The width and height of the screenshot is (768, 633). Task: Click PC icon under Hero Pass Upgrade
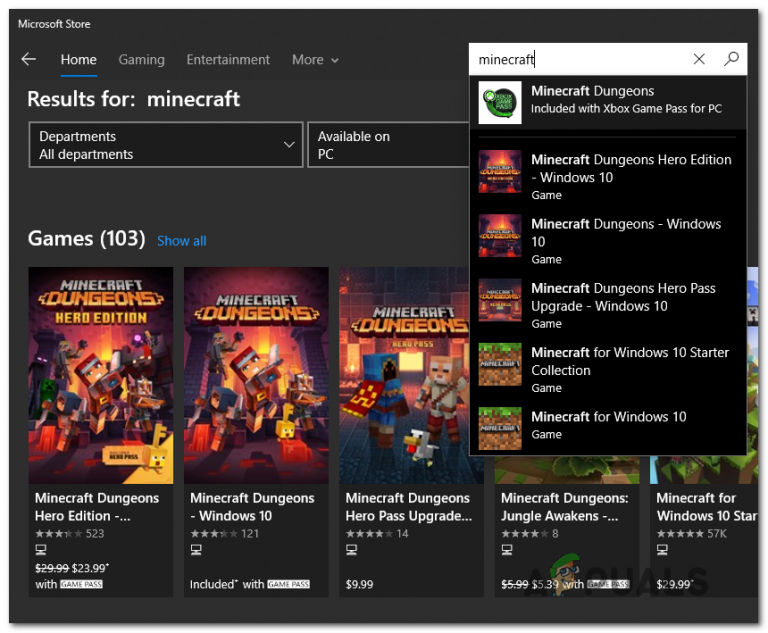pos(352,550)
